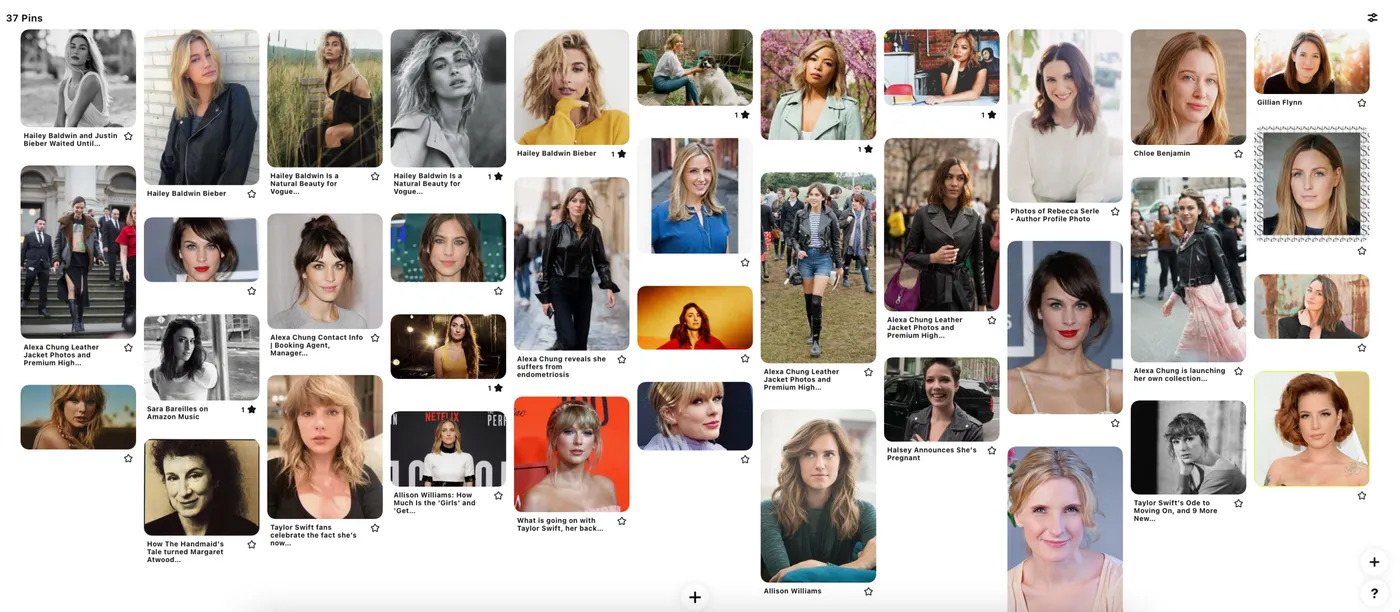Click the plus button above the help icon
The width and height of the screenshot is (1400, 612).
[x=1374, y=562]
